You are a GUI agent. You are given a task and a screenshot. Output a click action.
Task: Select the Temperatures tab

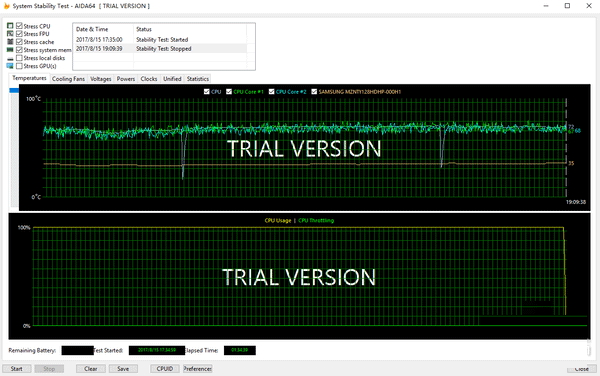pyautogui.click(x=29, y=78)
